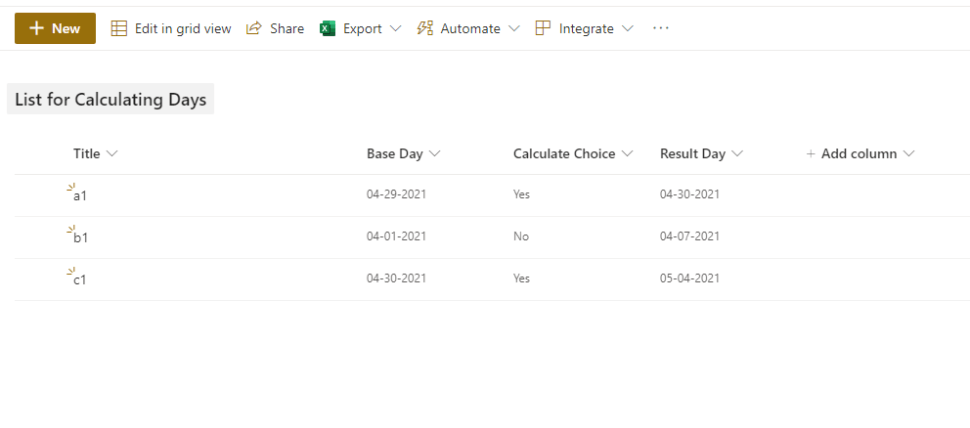Share the list

(x=275, y=28)
